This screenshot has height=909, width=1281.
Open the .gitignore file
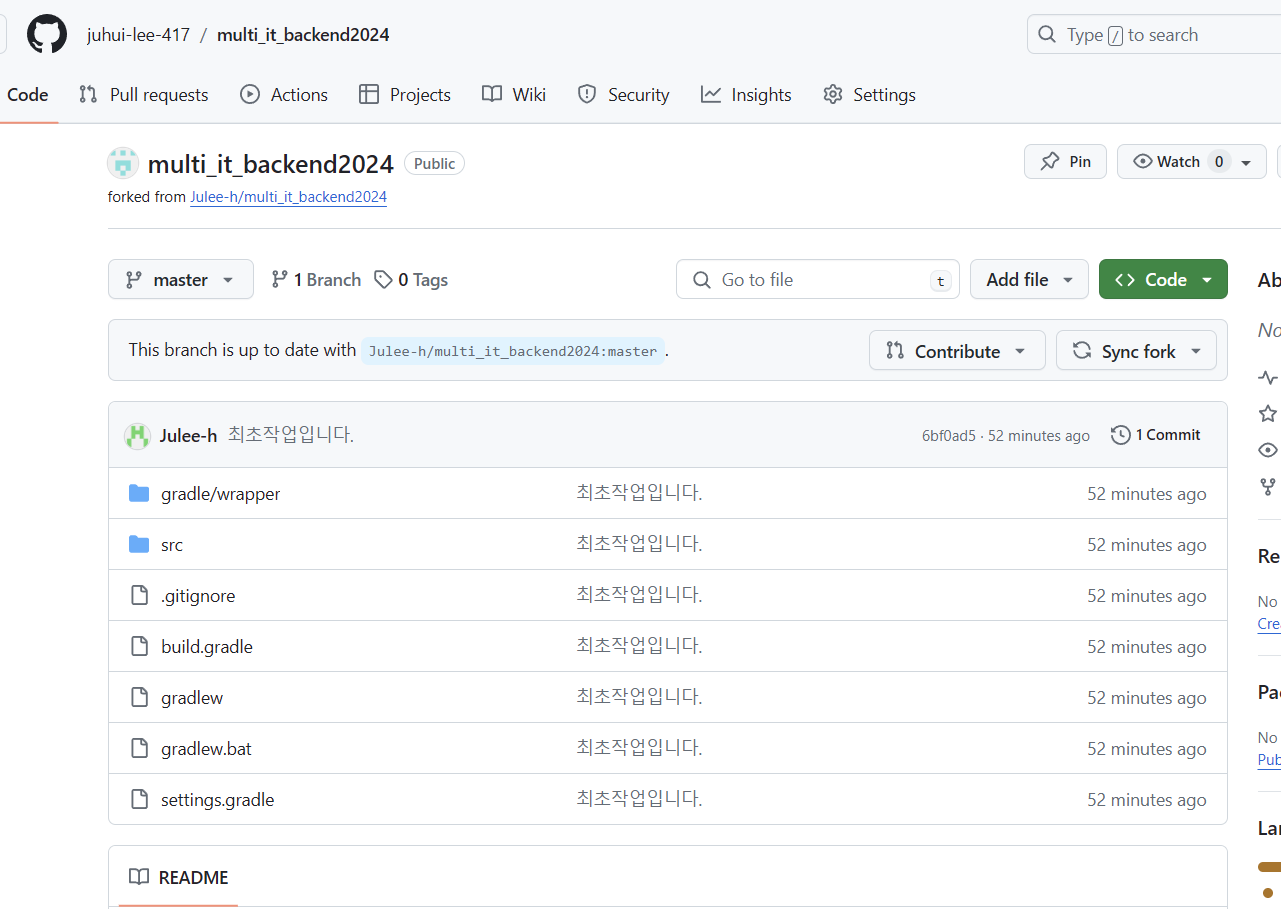[x=198, y=596]
